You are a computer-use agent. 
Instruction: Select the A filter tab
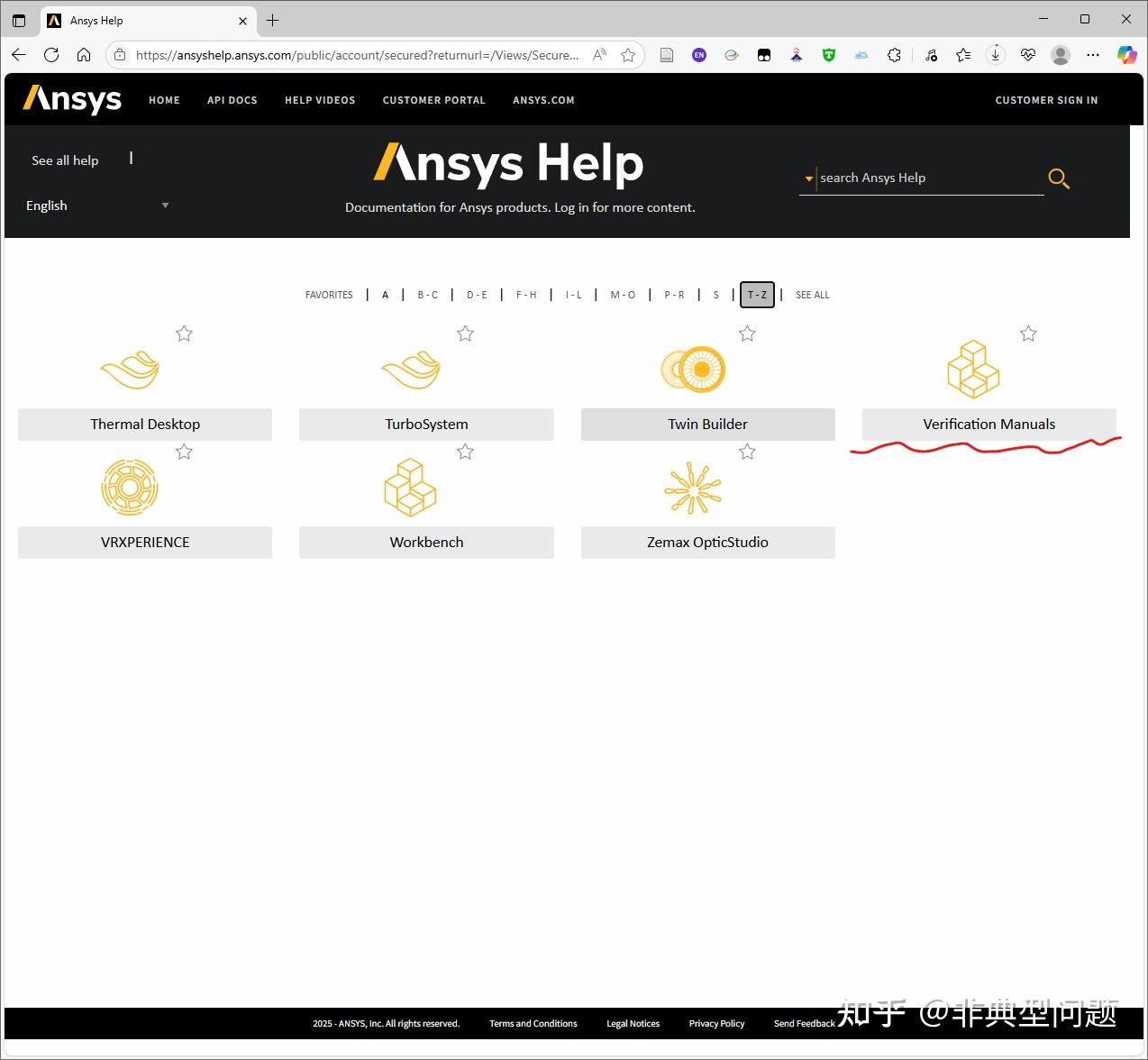pyautogui.click(x=385, y=295)
